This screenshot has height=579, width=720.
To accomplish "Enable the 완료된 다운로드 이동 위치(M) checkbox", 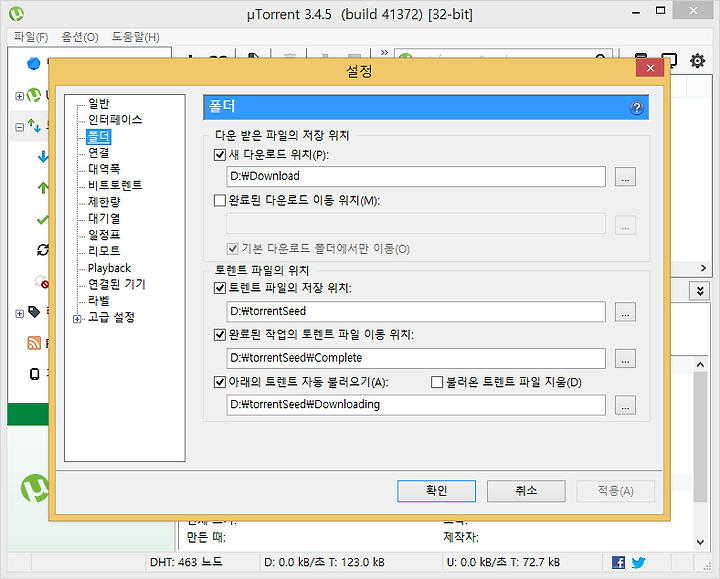I will tap(220, 200).
